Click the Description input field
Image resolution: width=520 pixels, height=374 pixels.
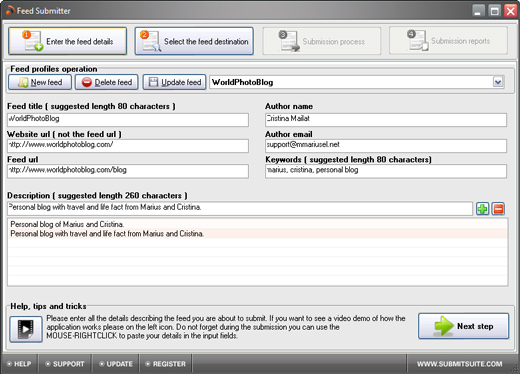(240, 208)
